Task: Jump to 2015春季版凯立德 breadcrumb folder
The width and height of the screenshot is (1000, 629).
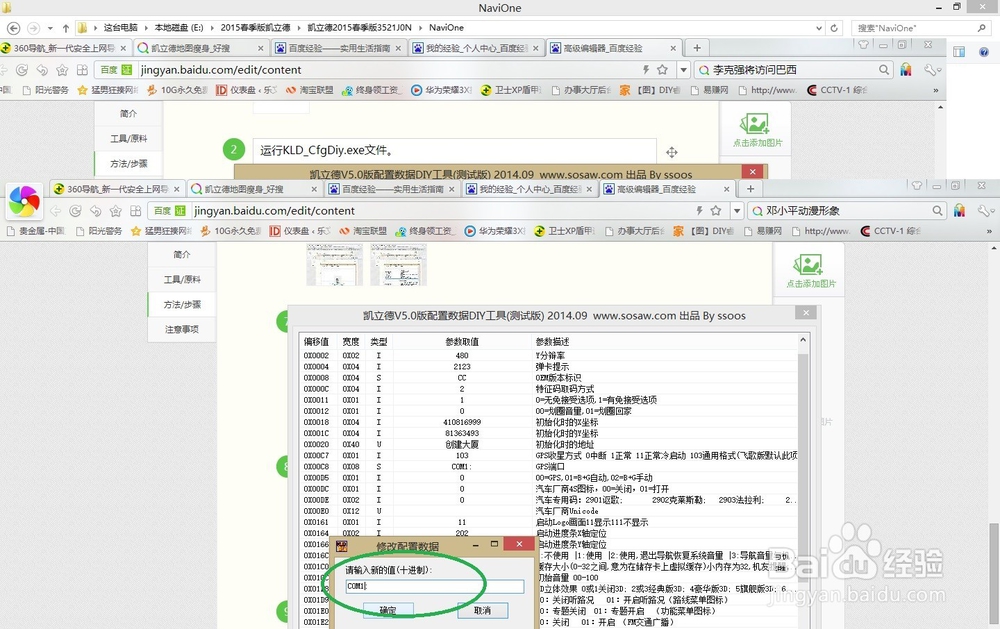Action: click(255, 27)
